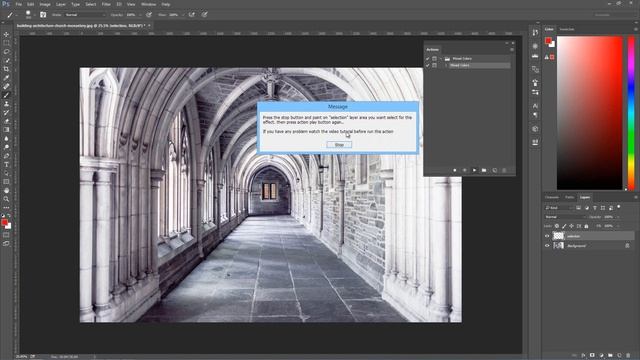Toggle lock transparent pixels
This screenshot has height=360, width=640.
(557, 226)
